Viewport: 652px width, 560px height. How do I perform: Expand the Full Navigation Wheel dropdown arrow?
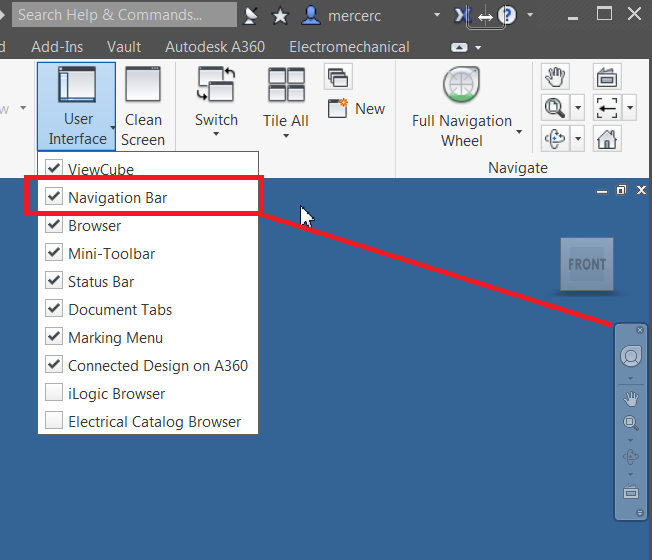pyautogui.click(x=519, y=132)
